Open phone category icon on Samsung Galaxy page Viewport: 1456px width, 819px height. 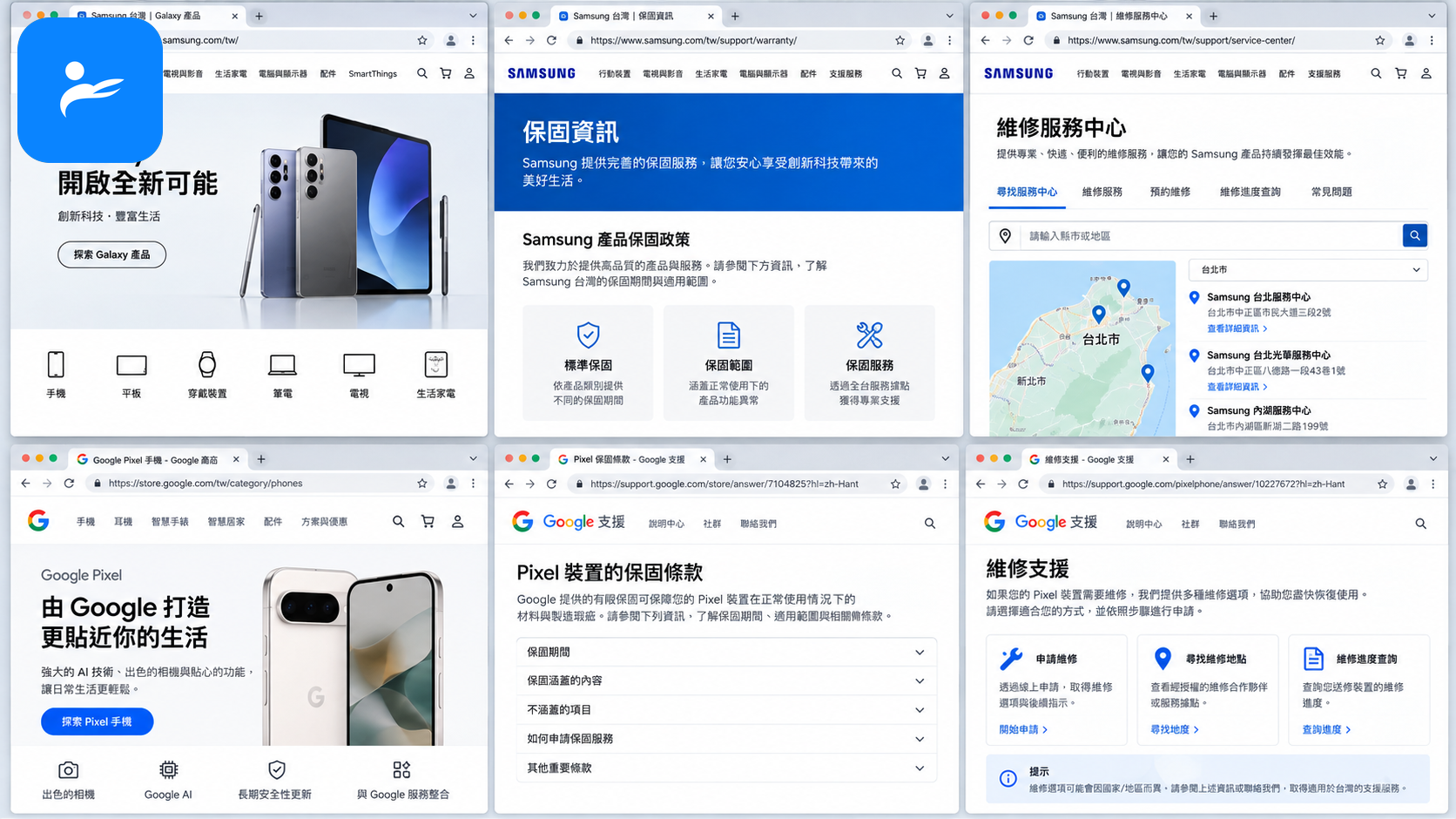click(56, 364)
